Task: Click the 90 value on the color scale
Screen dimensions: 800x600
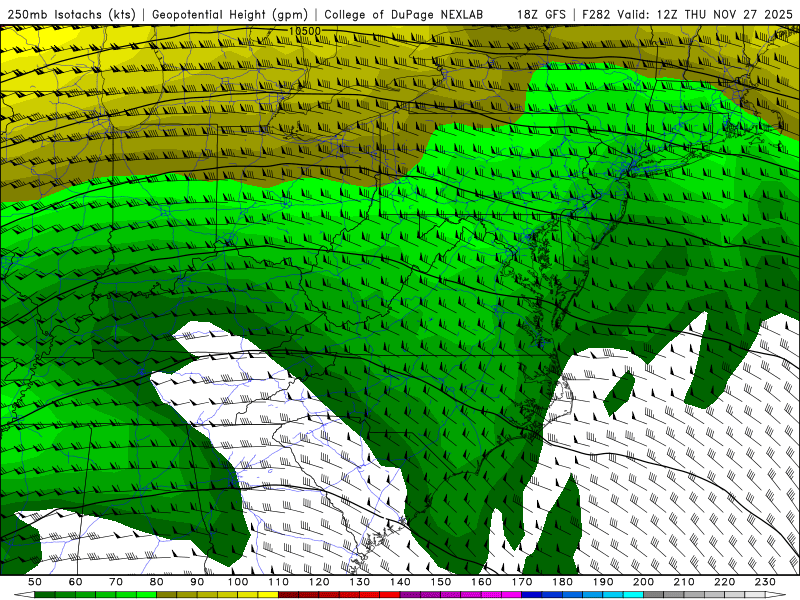Action: coord(197,582)
